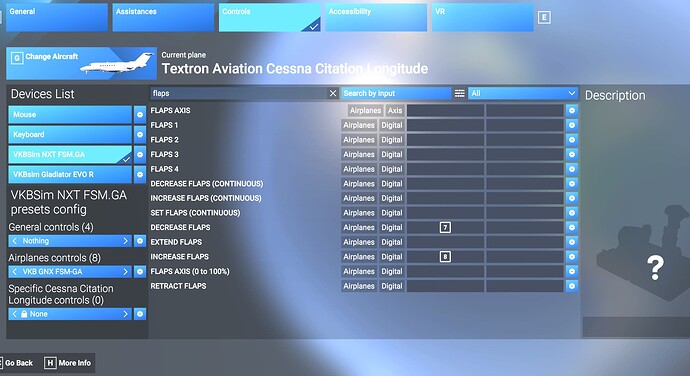Screen dimensions: 690x376
Task: Select the Keyboard device entry
Action: point(70,134)
